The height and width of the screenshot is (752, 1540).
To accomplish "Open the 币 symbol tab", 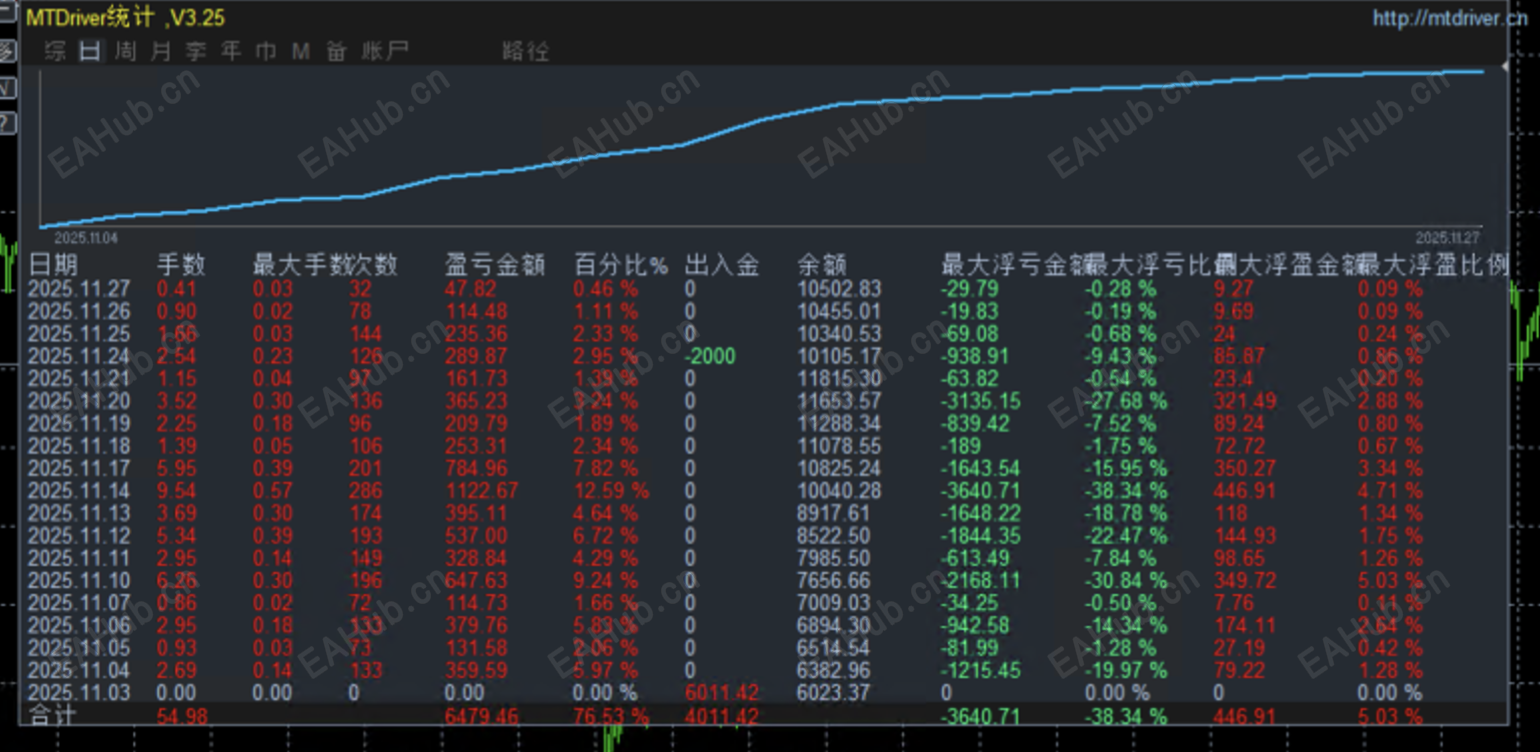I will pos(266,51).
